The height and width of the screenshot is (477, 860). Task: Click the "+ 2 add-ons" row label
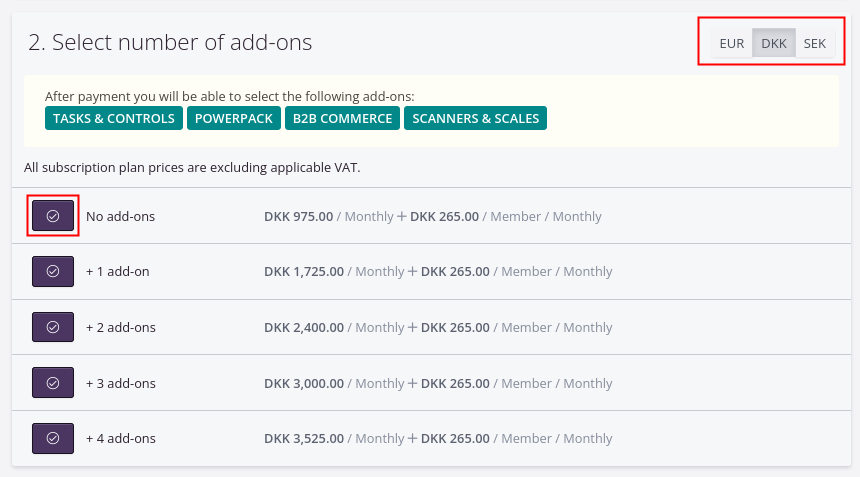121,327
